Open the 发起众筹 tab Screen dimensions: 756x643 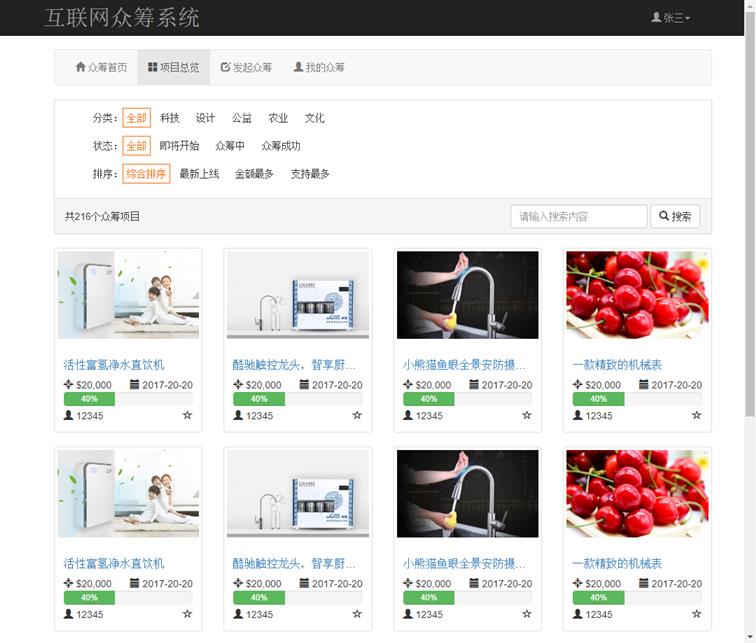click(246, 67)
